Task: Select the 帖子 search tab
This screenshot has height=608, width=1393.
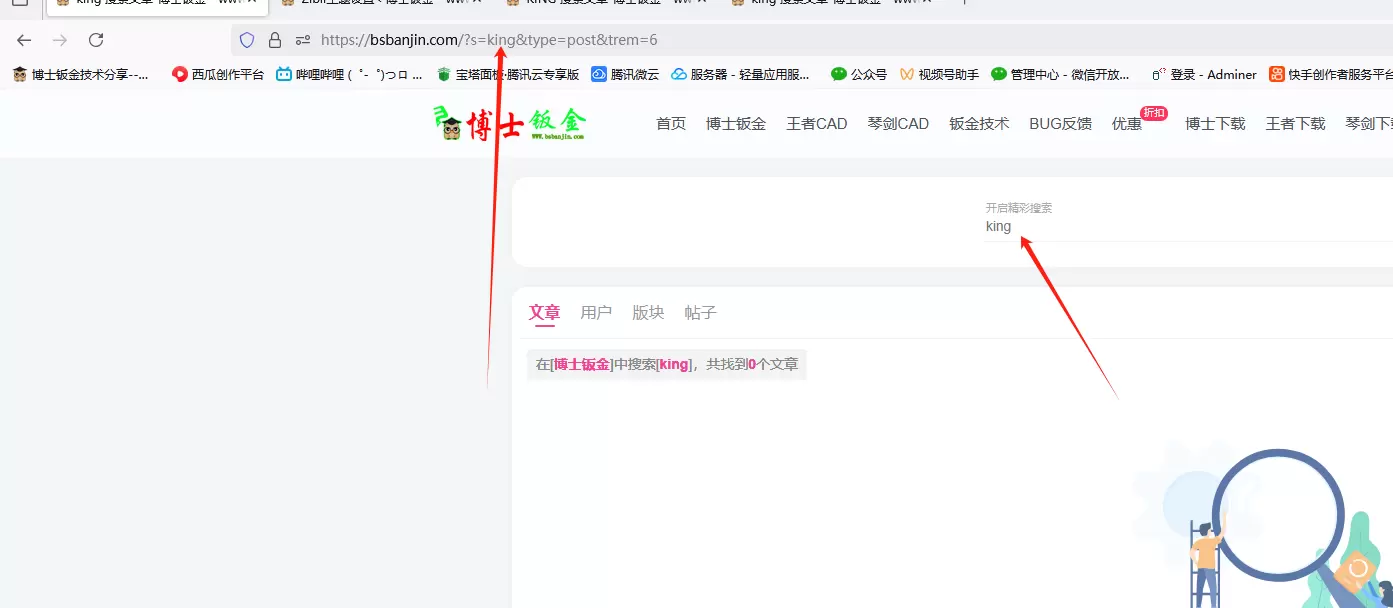Action: point(700,312)
